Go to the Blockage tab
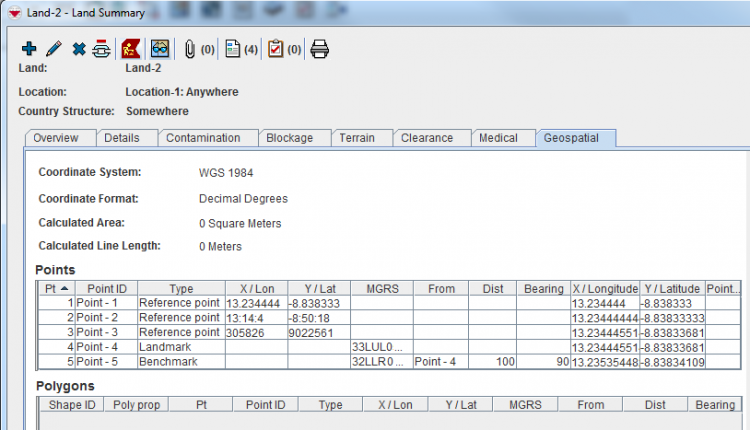 290,138
